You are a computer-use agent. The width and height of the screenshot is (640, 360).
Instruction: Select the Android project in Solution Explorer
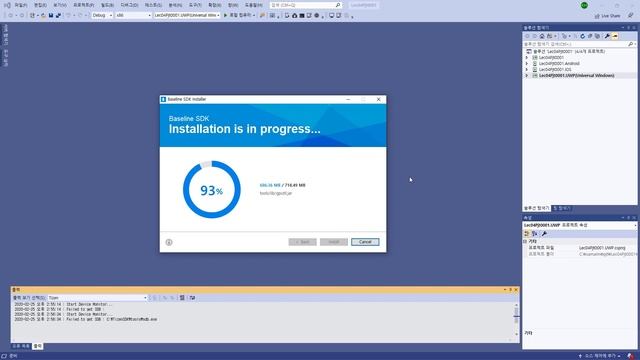[559, 64]
